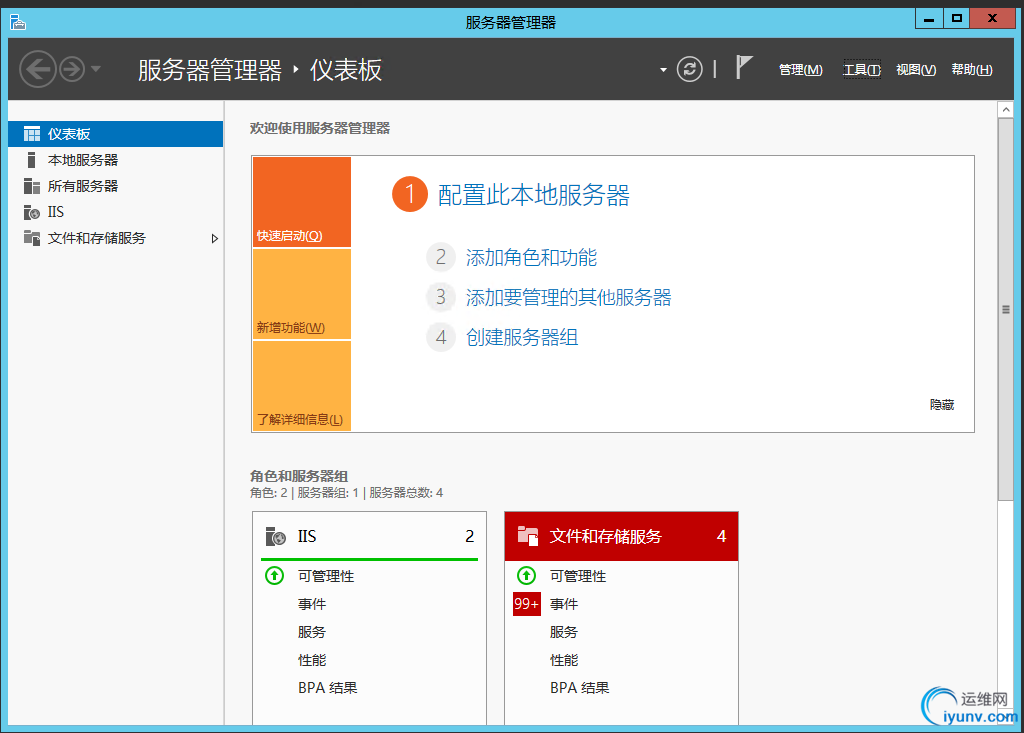This screenshot has width=1024, height=733.
Task: Click 仪表板 in the header breadcrumb
Action: [345, 70]
